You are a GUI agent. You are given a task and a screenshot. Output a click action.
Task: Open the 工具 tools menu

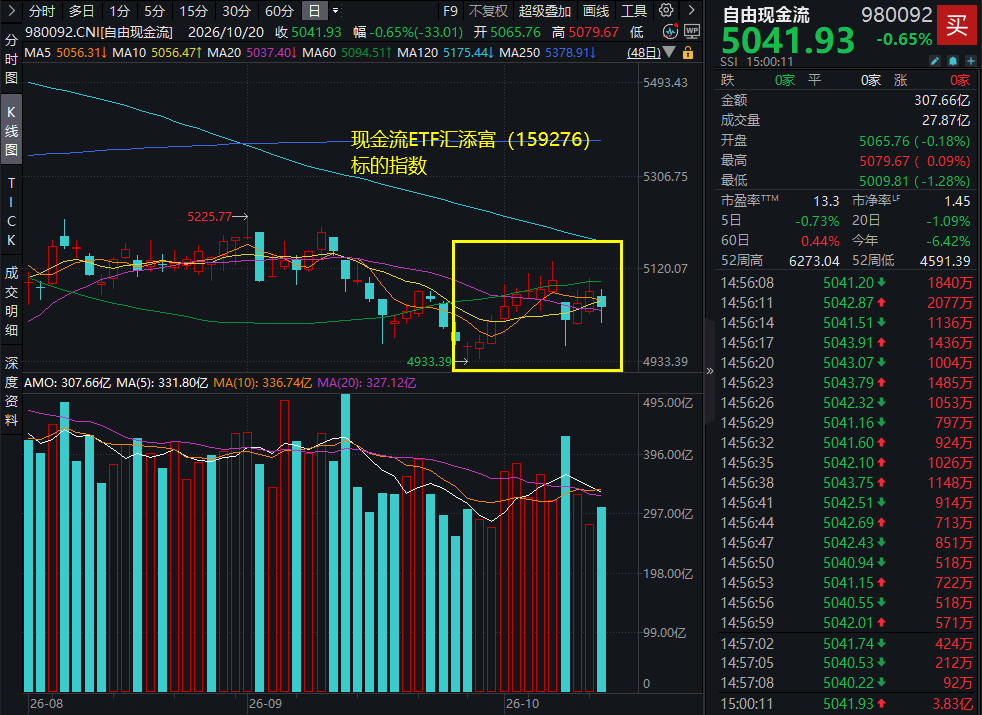(x=634, y=11)
